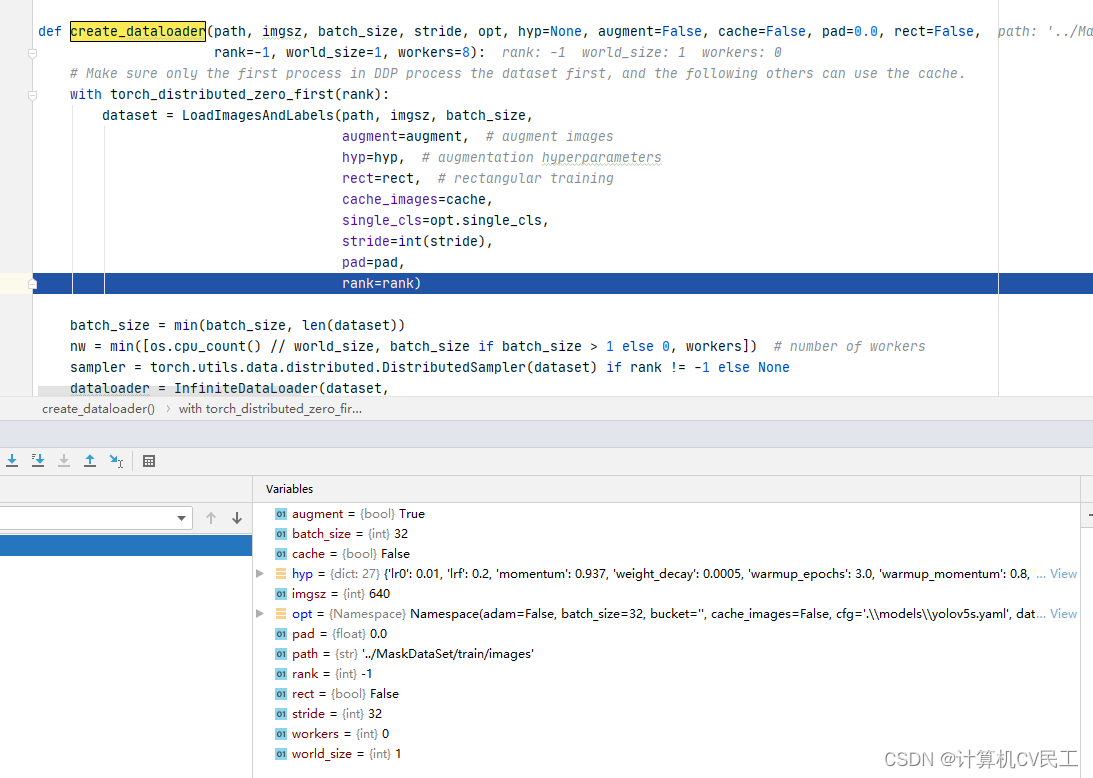Select the augment variable row
Image resolution: width=1093 pixels, height=778 pixels.
tap(666, 514)
